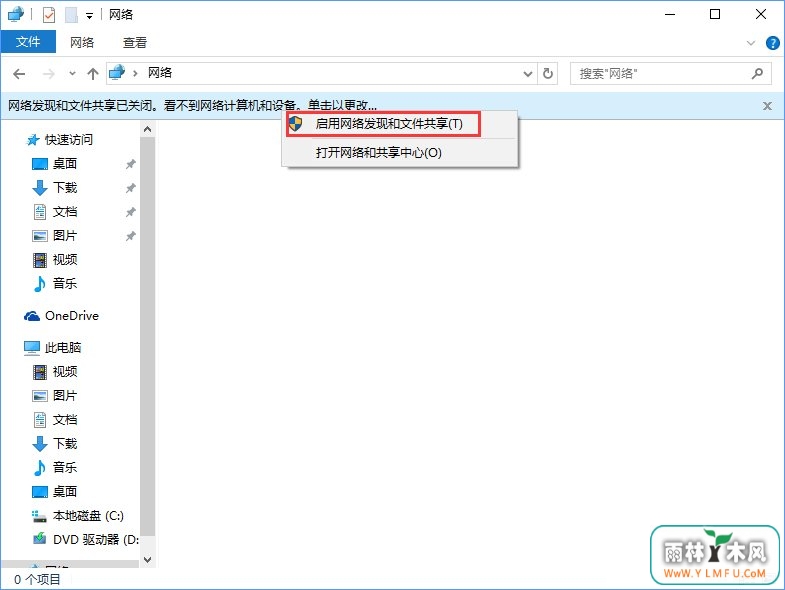Screen dimensions: 785x590
Task: Open 本地磁盘 (C:) drive
Action: click(x=88, y=515)
